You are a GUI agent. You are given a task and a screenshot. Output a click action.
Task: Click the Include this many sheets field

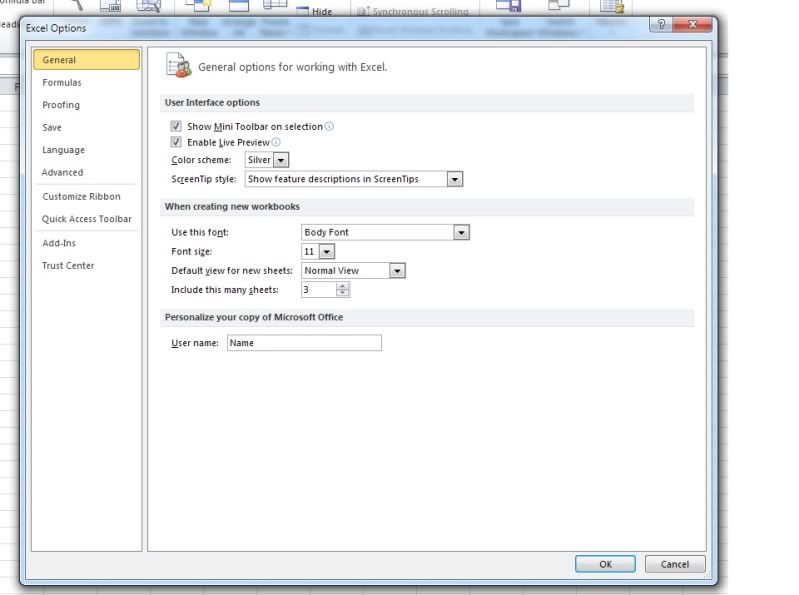coord(319,290)
